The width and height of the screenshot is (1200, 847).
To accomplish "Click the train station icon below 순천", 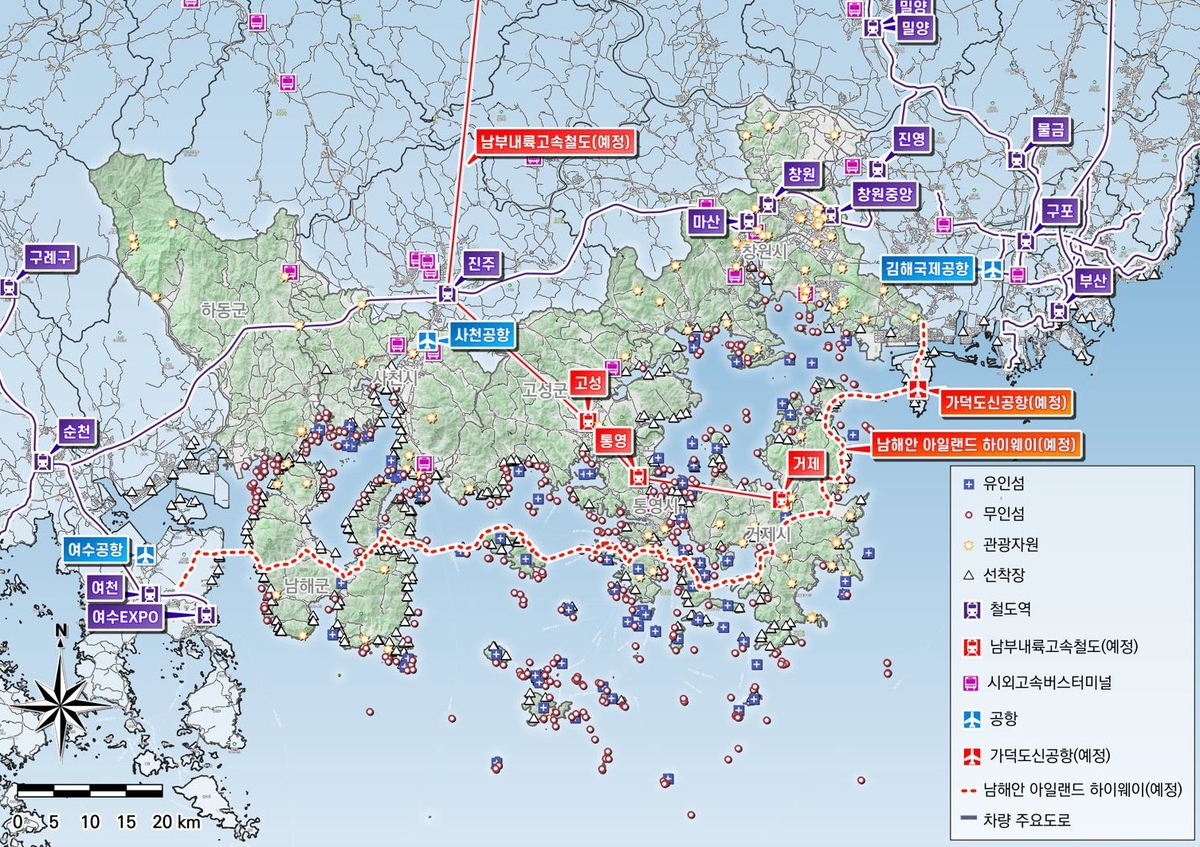I will point(42,462).
